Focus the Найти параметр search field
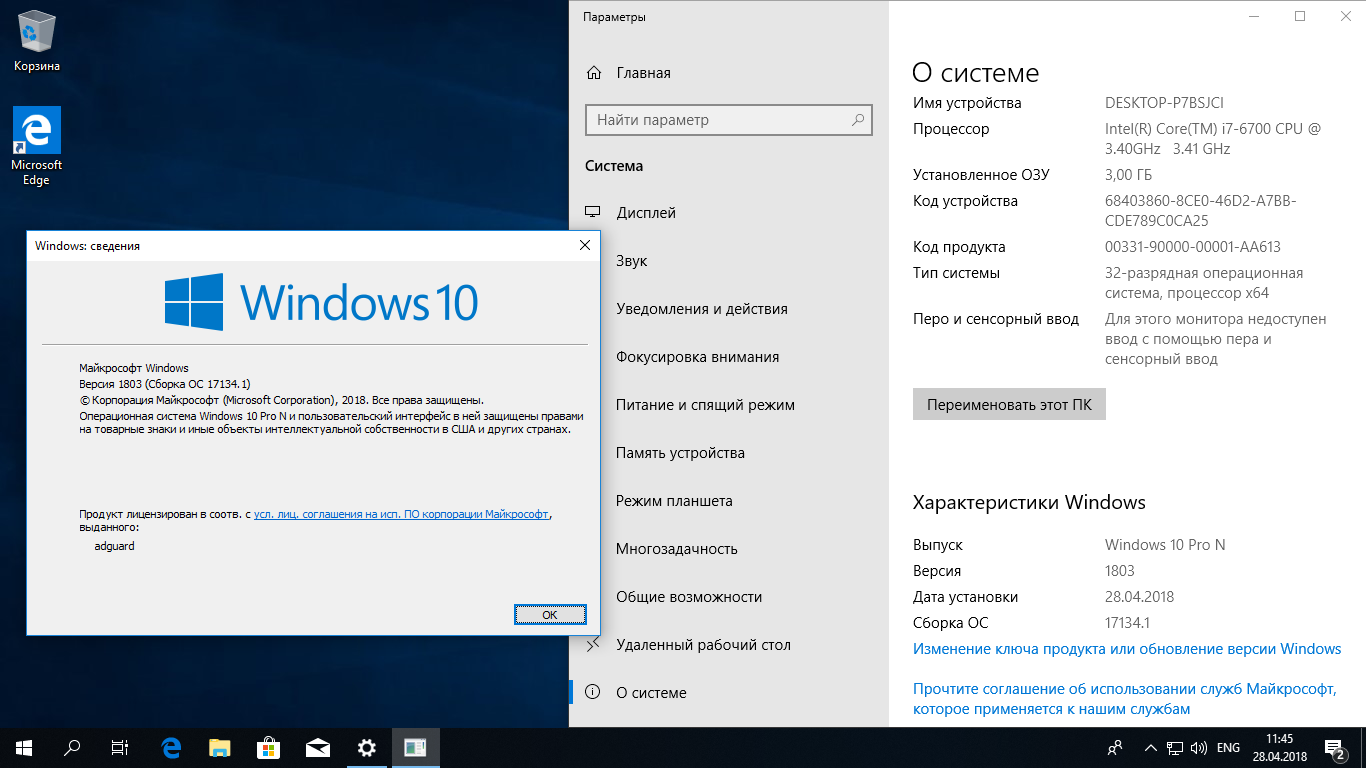Image resolution: width=1366 pixels, height=768 pixels. point(728,120)
